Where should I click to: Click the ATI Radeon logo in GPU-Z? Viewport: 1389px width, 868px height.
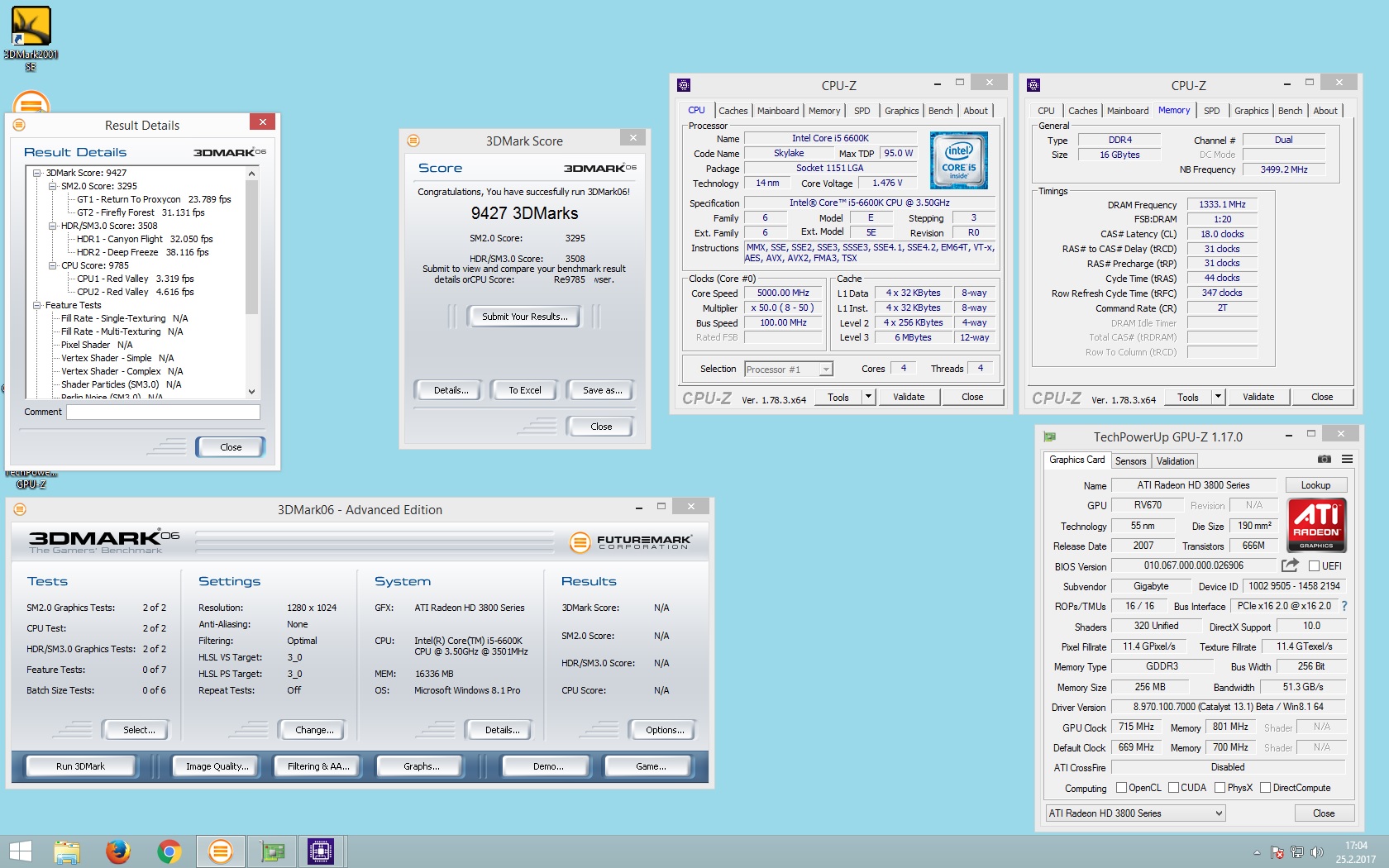(x=1317, y=525)
